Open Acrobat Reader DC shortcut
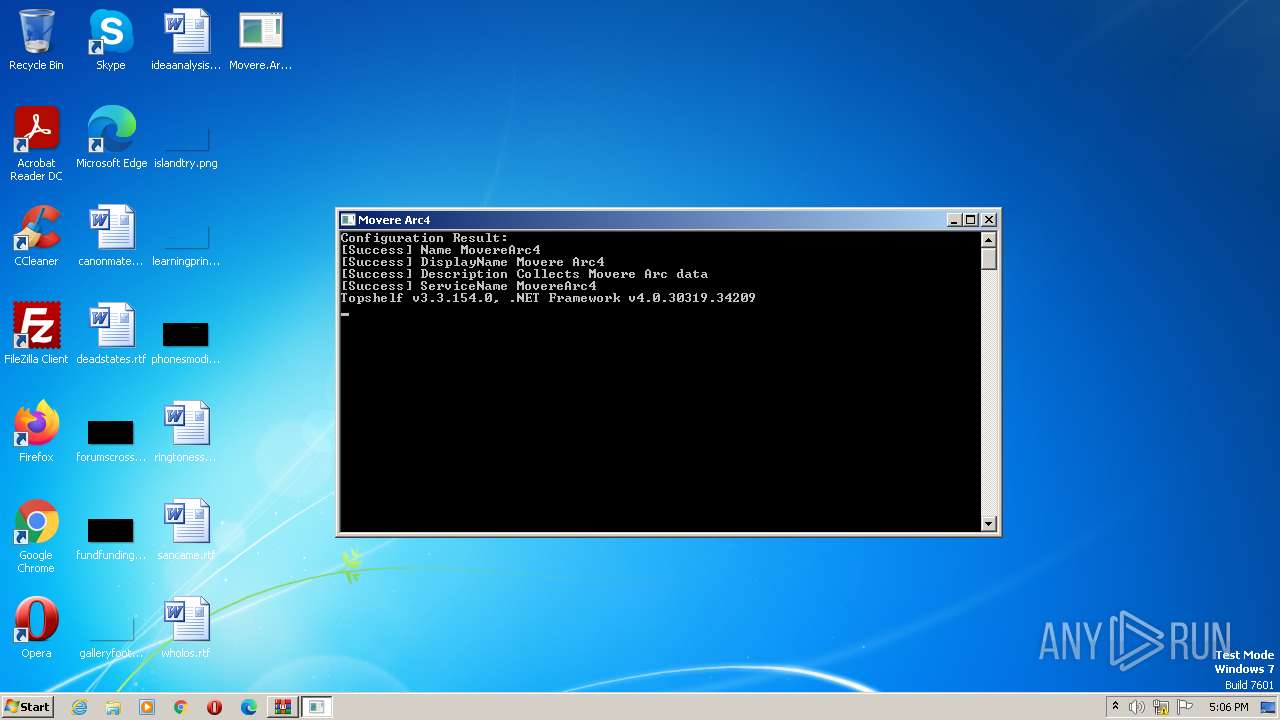1280x720 pixels. [36, 143]
